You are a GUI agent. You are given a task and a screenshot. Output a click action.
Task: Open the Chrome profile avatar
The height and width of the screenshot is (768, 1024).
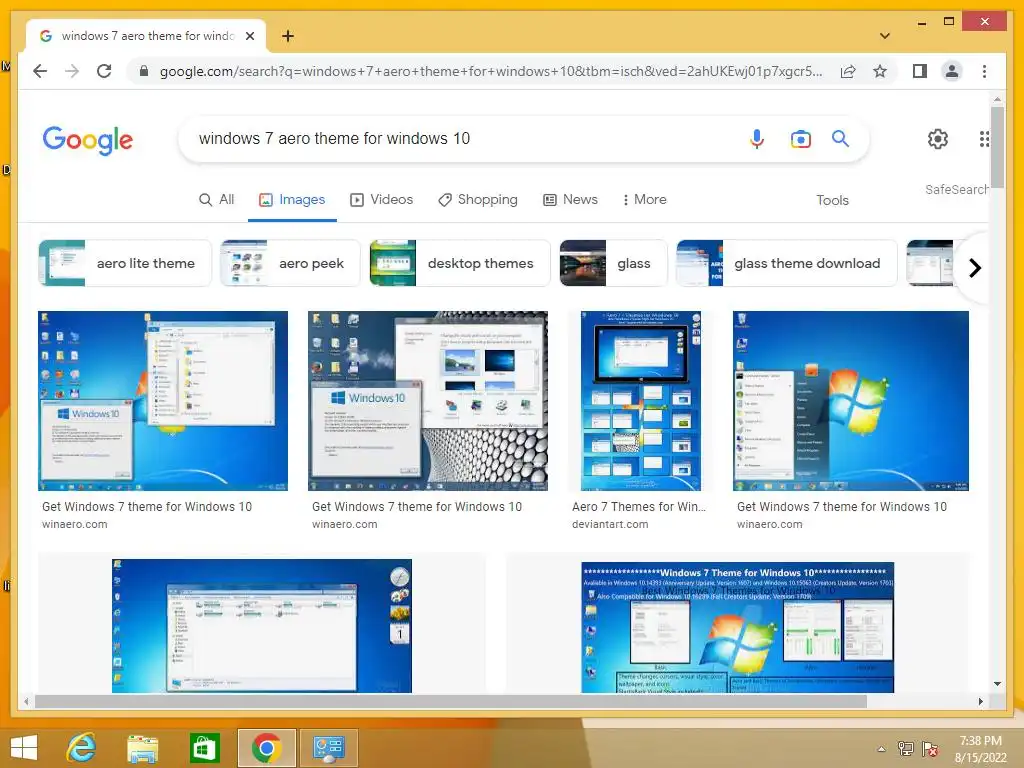952,71
